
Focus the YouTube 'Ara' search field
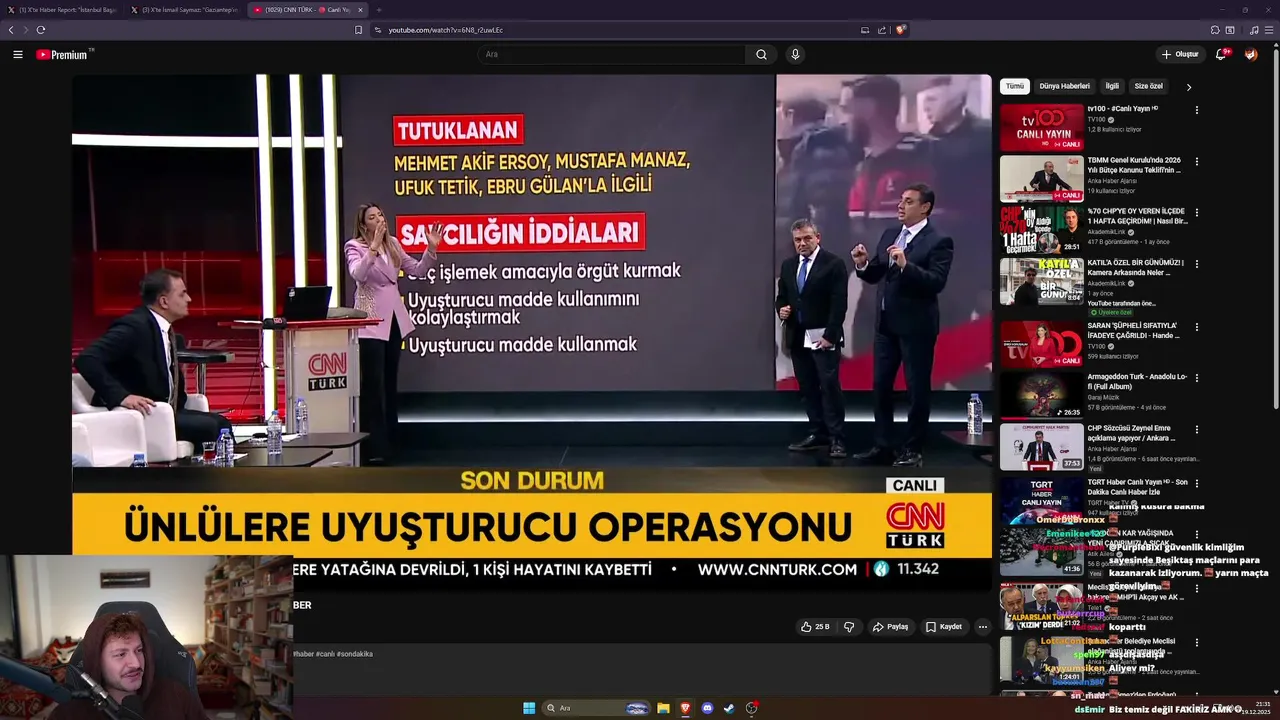611,54
